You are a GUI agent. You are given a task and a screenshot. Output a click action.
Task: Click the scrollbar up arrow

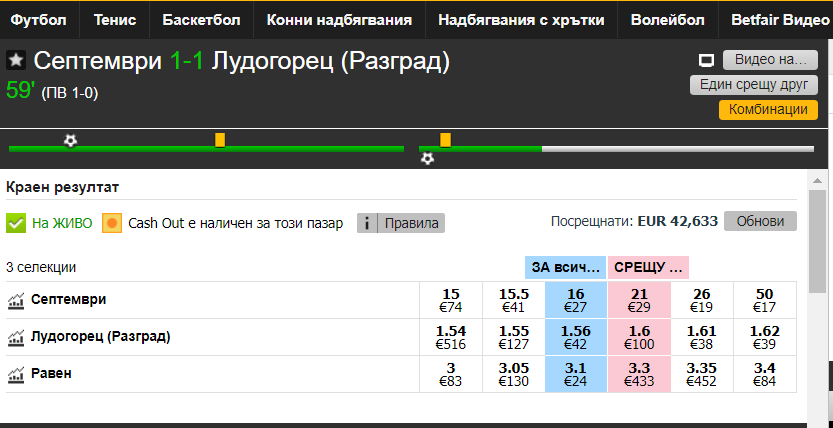[817, 181]
